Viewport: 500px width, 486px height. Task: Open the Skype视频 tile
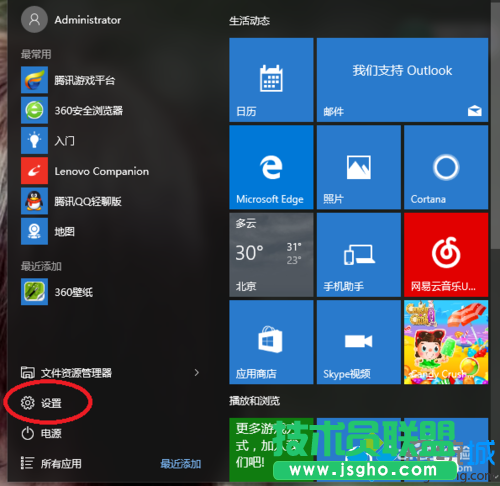click(x=359, y=342)
